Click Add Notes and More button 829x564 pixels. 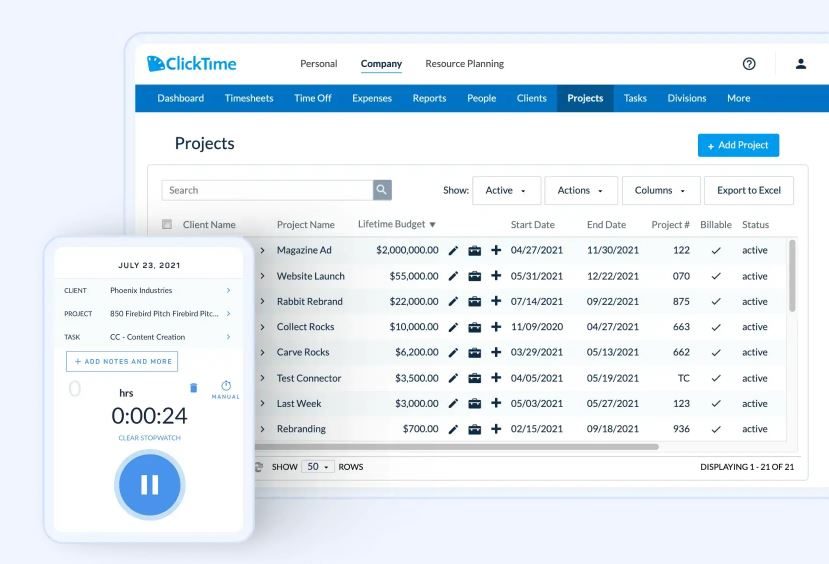[x=122, y=362]
